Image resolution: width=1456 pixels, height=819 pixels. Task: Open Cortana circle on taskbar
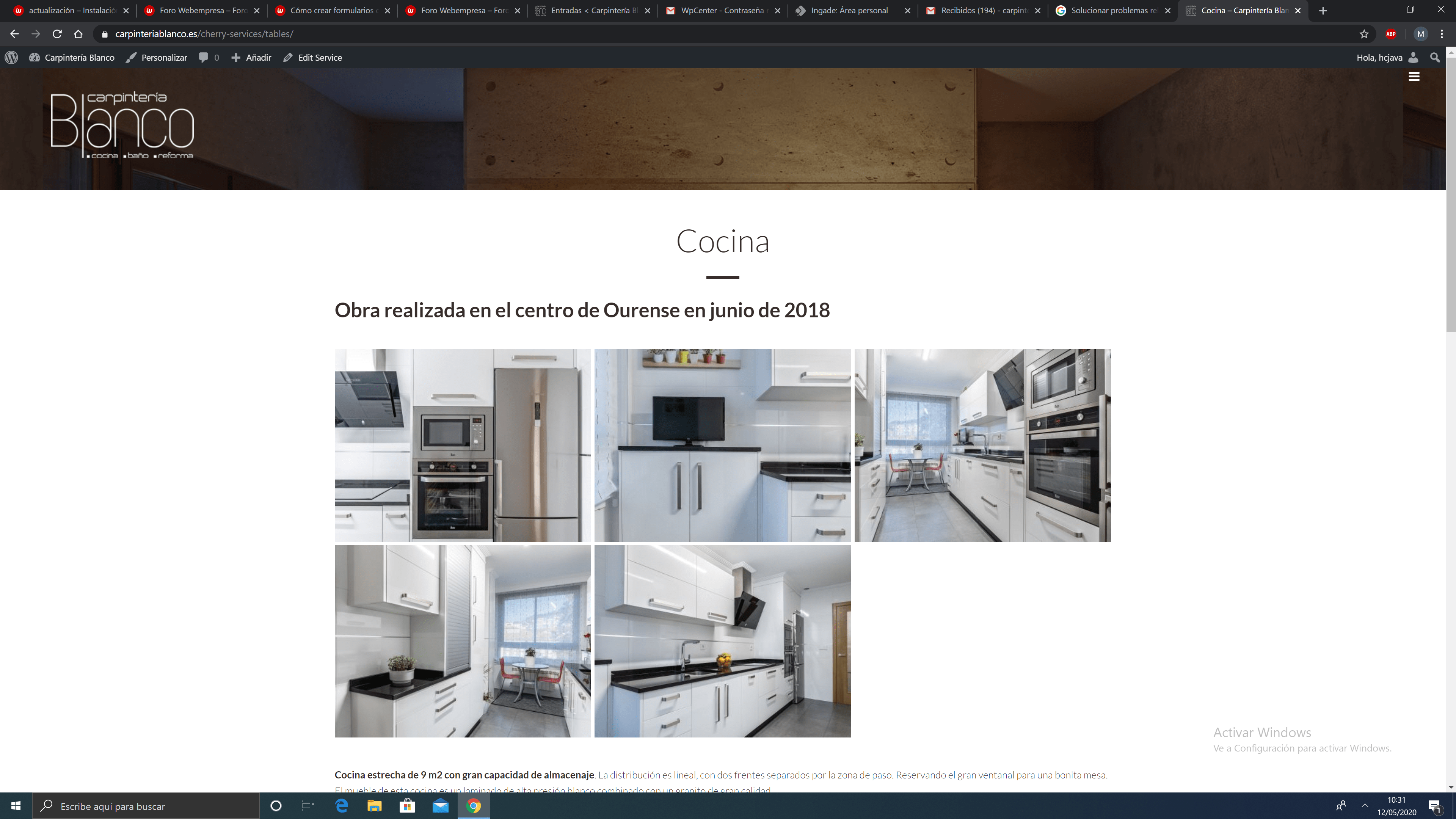(x=276, y=806)
